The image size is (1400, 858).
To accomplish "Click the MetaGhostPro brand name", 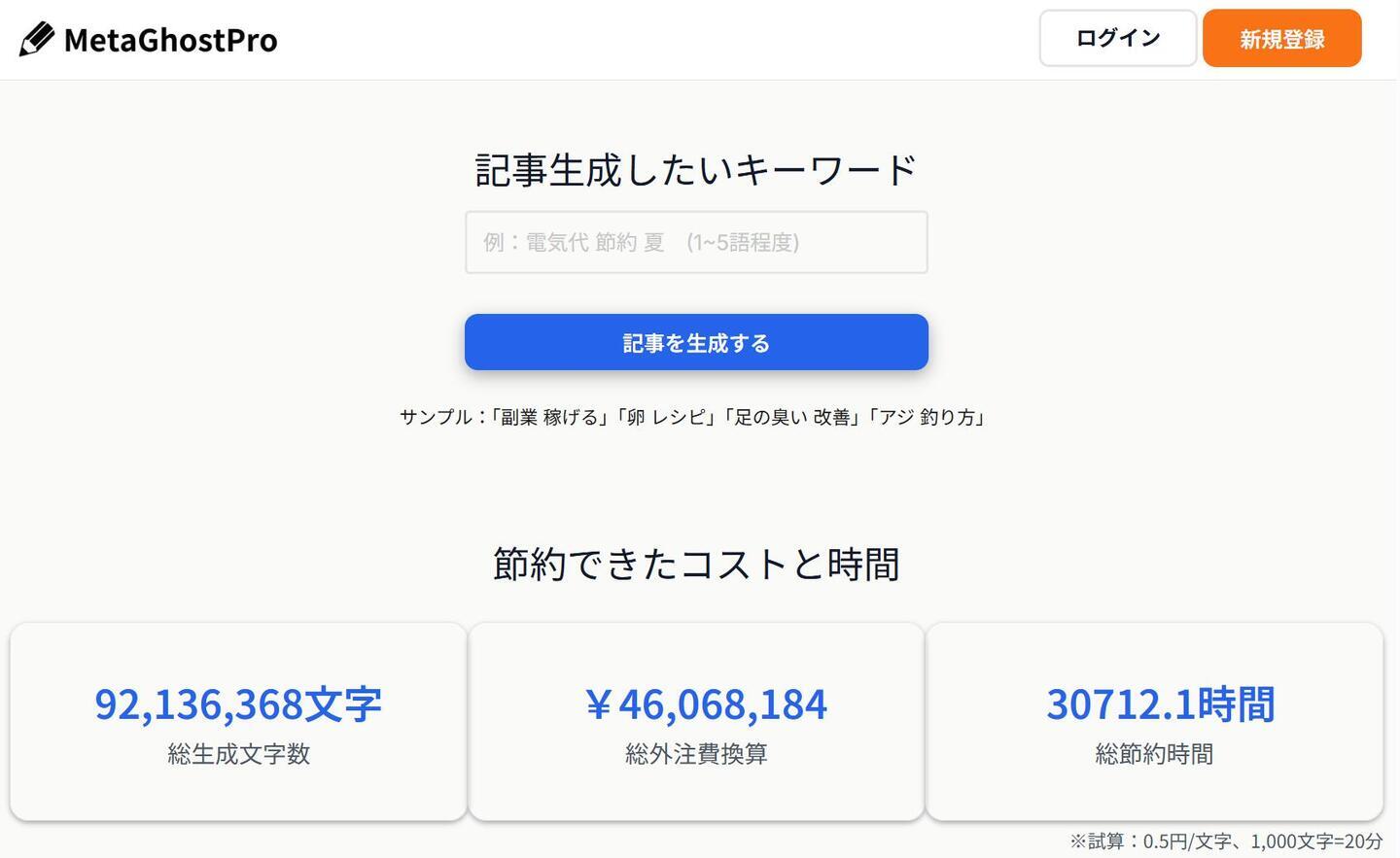I will (170, 40).
